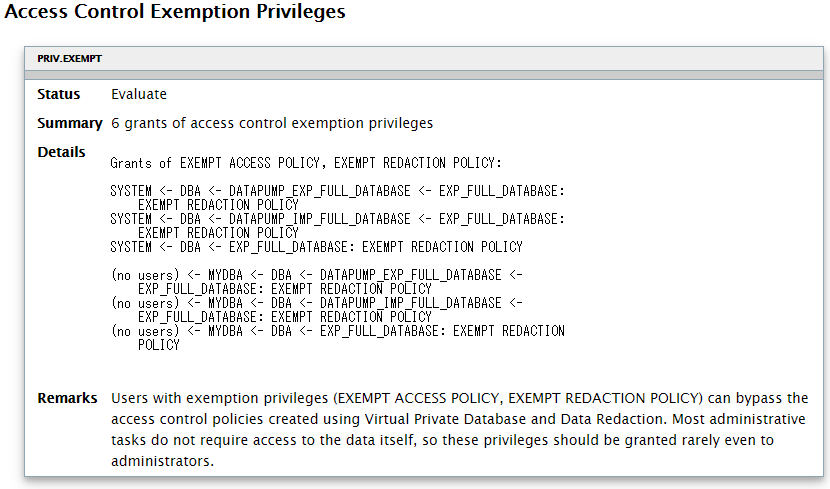Select the Details label

click(61, 152)
